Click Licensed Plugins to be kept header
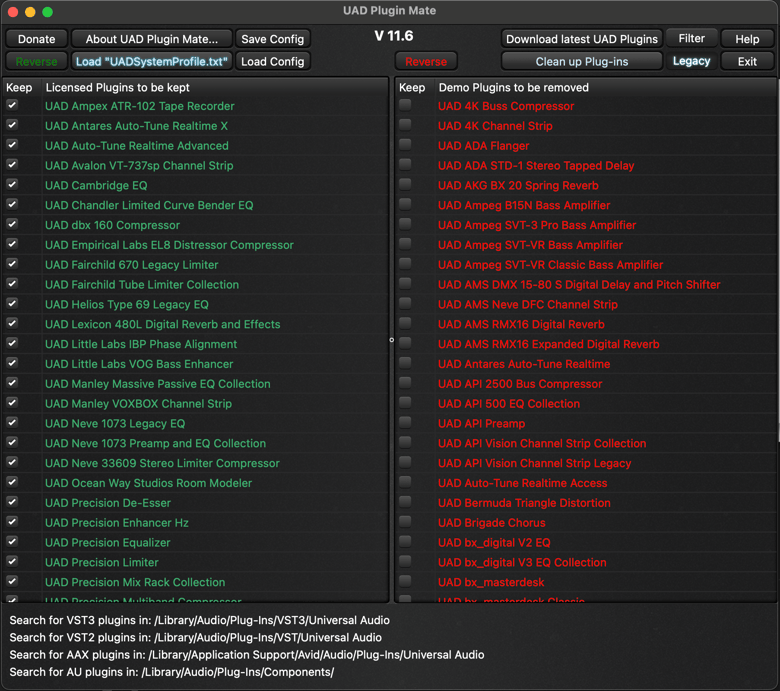The width and height of the screenshot is (780, 691). tap(117, 88)
